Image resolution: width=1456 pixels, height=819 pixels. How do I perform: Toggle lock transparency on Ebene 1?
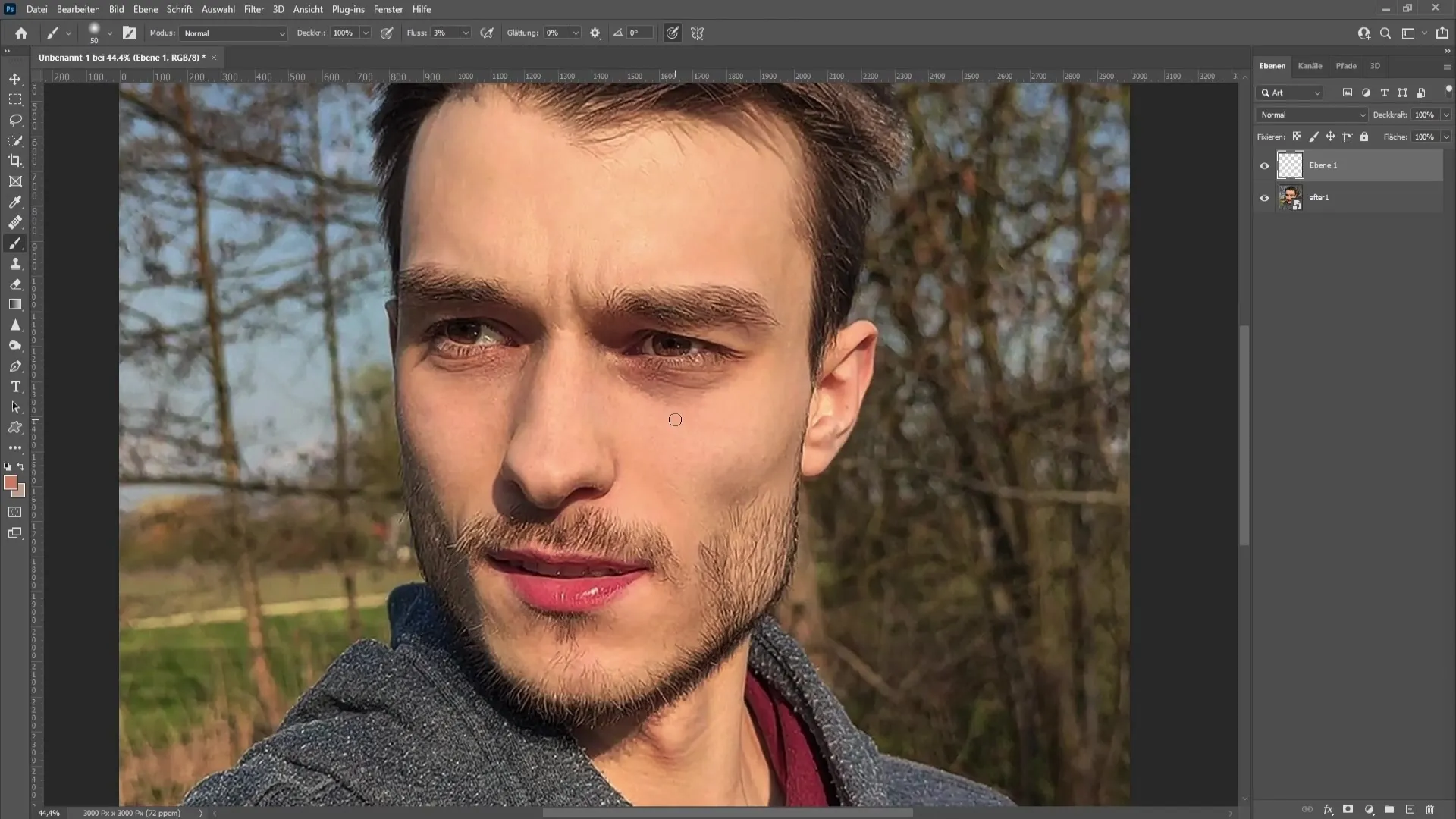1297,136
